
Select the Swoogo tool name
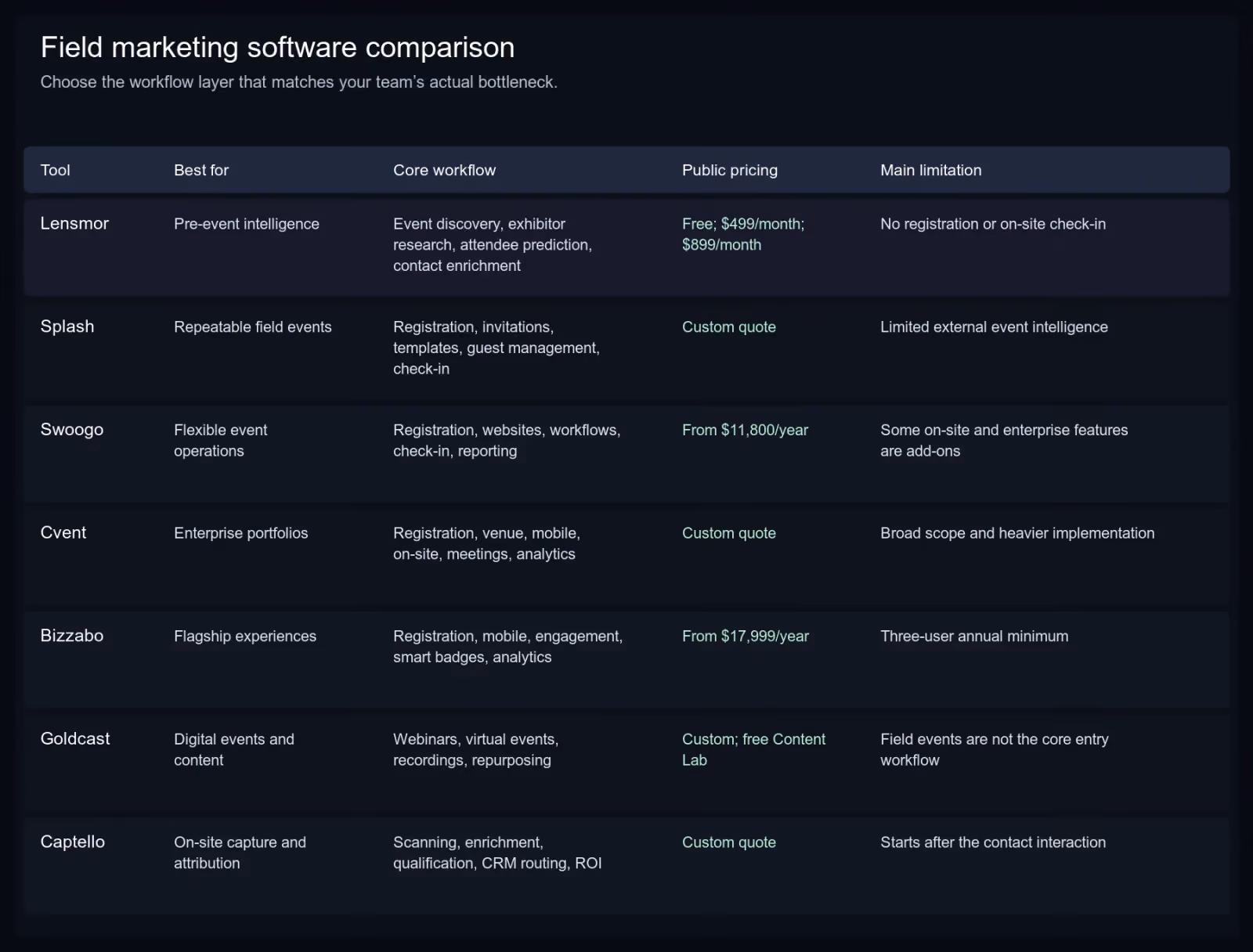pyautogui.click(x=72, y=430)
